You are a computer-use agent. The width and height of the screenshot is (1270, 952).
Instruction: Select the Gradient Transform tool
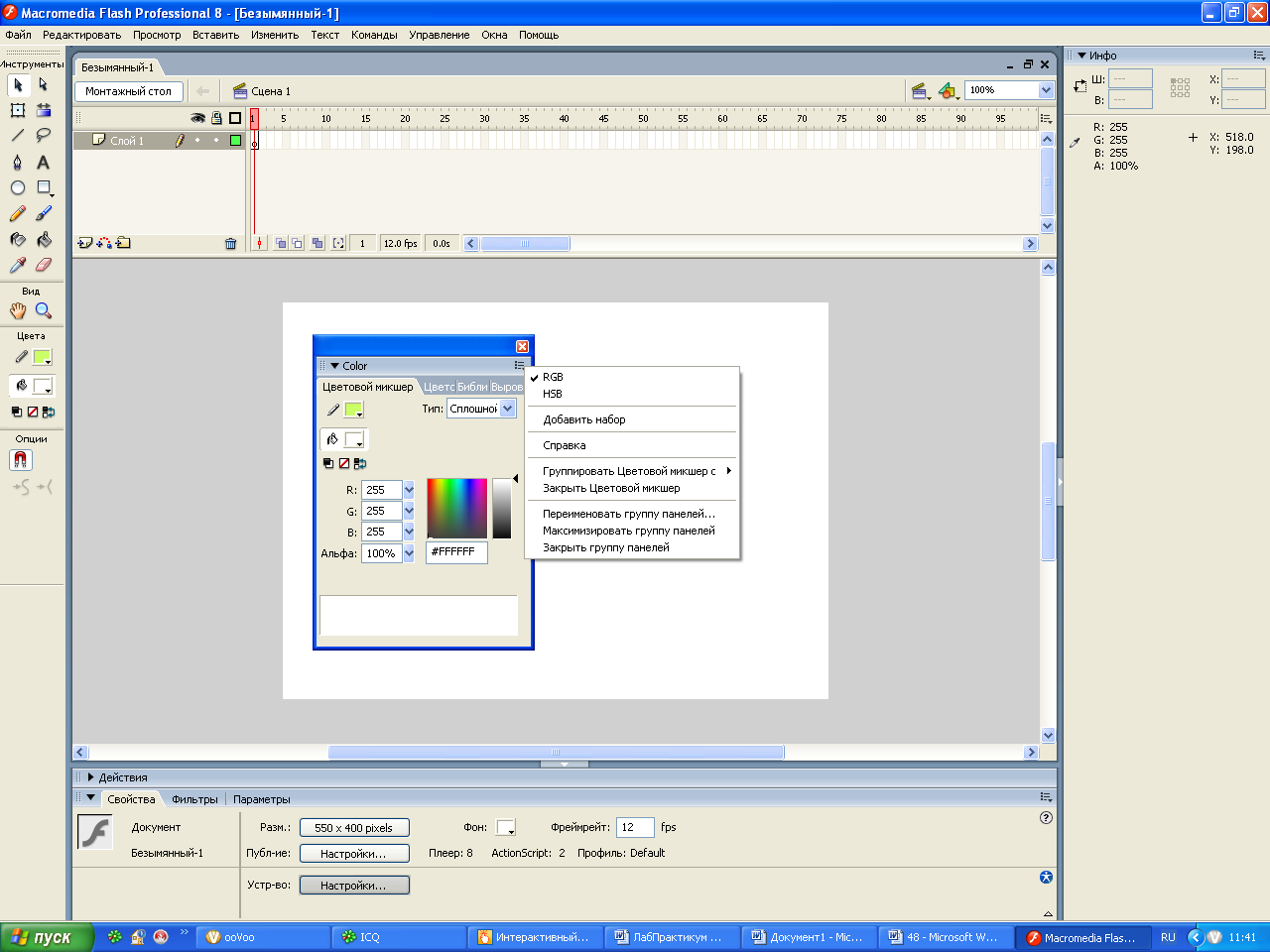coord(43,110)
